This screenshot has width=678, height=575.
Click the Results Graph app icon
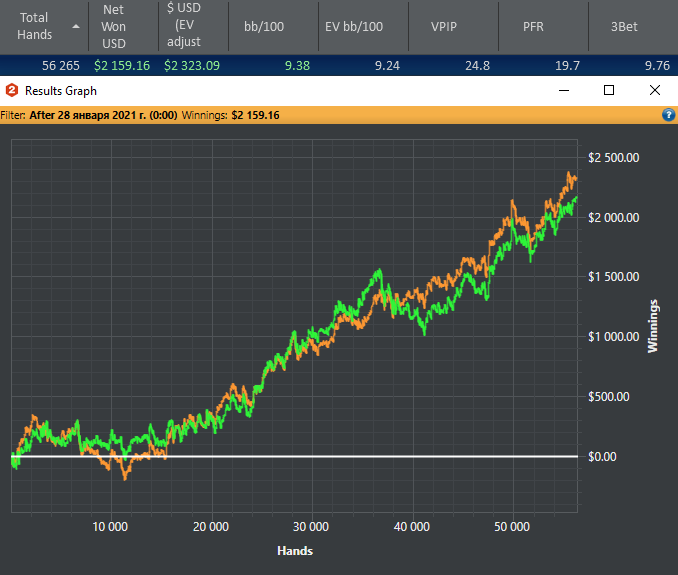click(12, 90)
